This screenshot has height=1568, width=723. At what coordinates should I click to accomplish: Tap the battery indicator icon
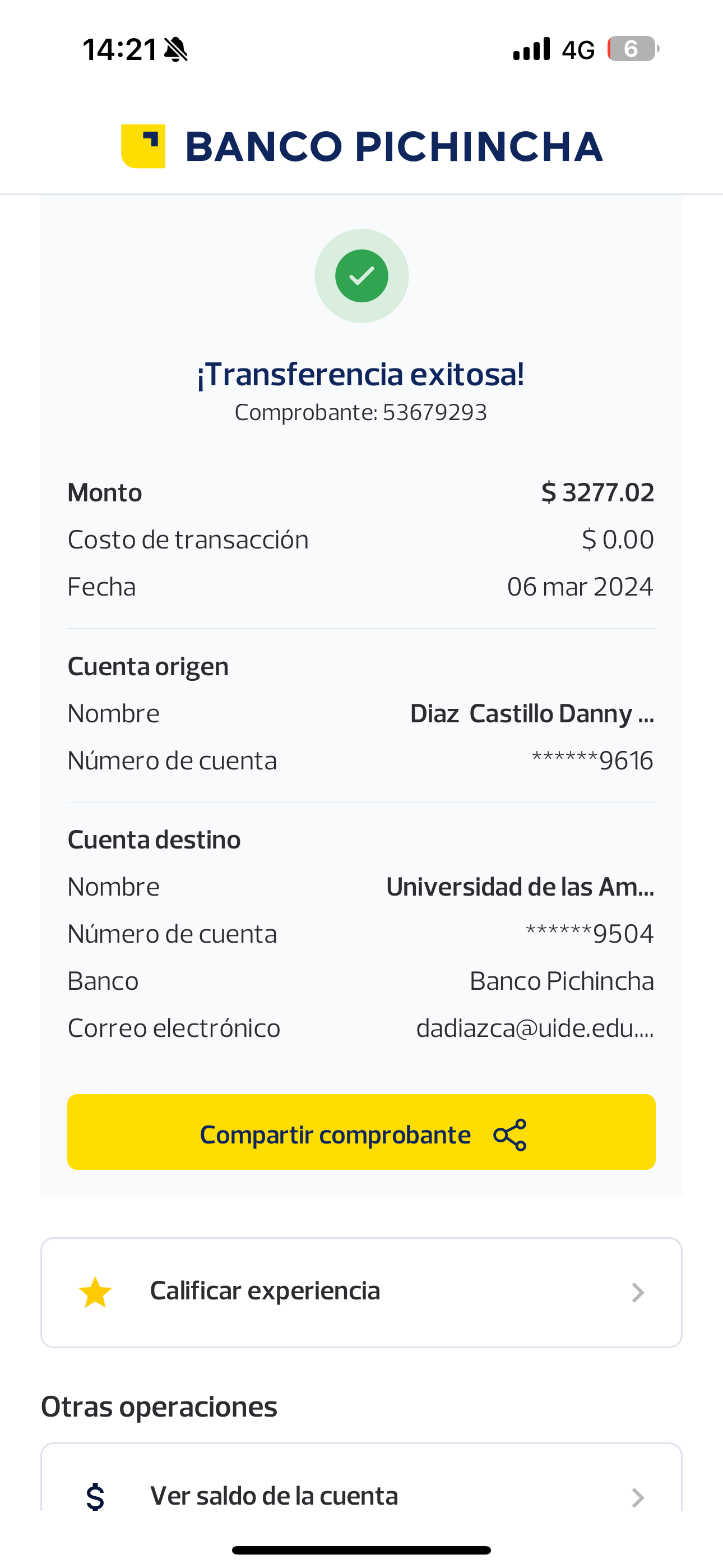pyautogui.click(x=633, y=49)
